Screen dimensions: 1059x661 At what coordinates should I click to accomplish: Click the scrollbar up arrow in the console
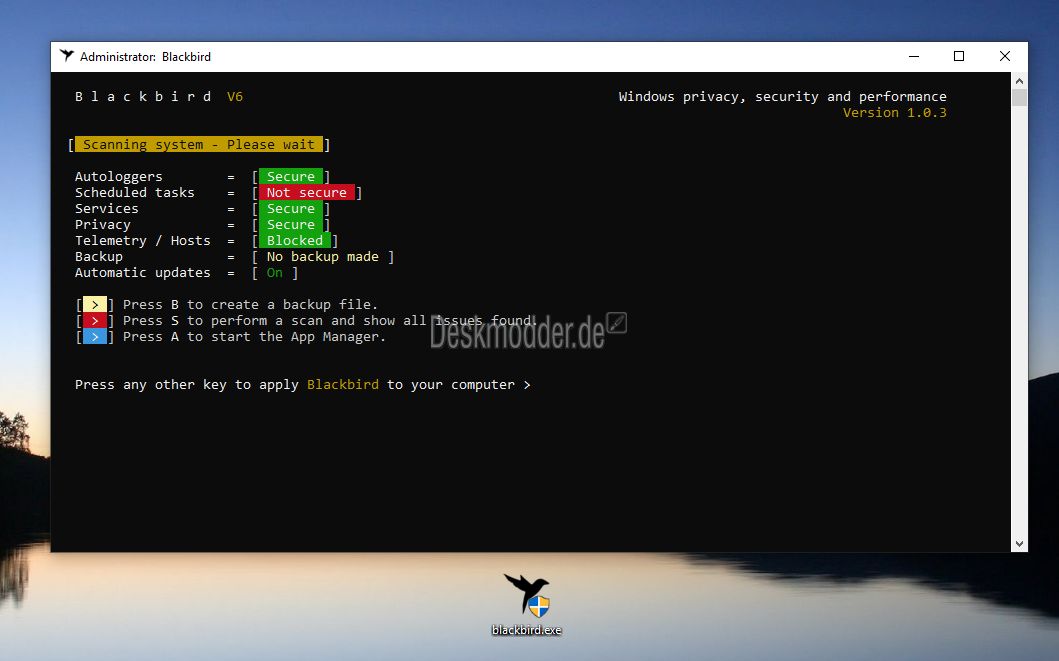[x=1019, y=81]
